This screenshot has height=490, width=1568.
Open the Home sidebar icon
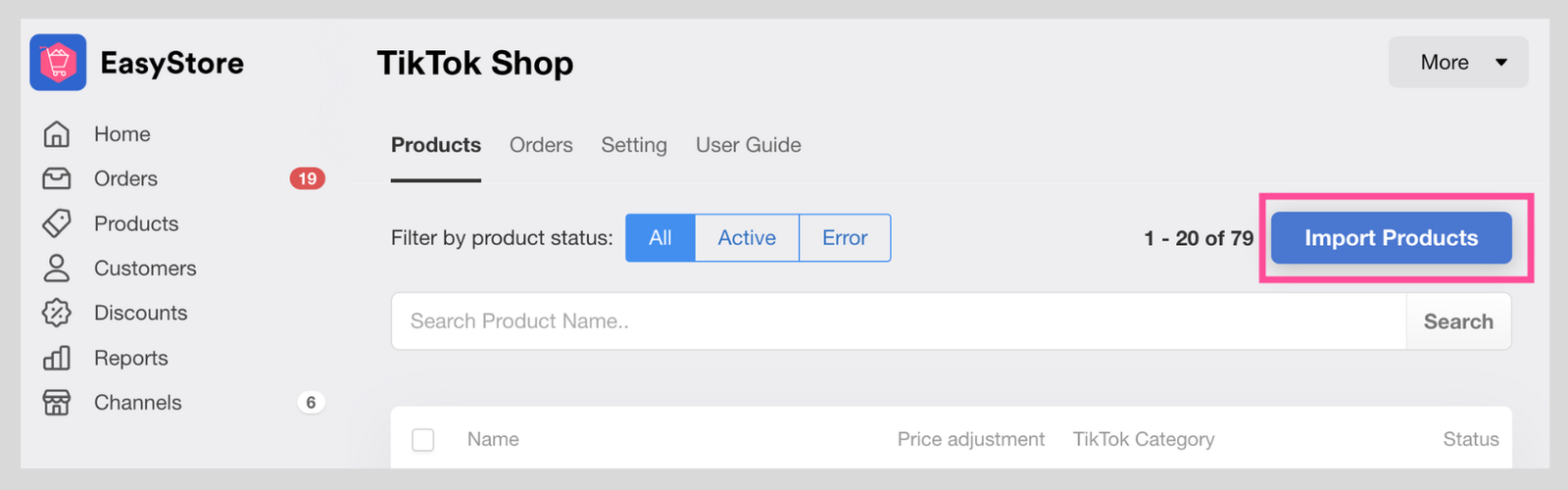[57, 134]
